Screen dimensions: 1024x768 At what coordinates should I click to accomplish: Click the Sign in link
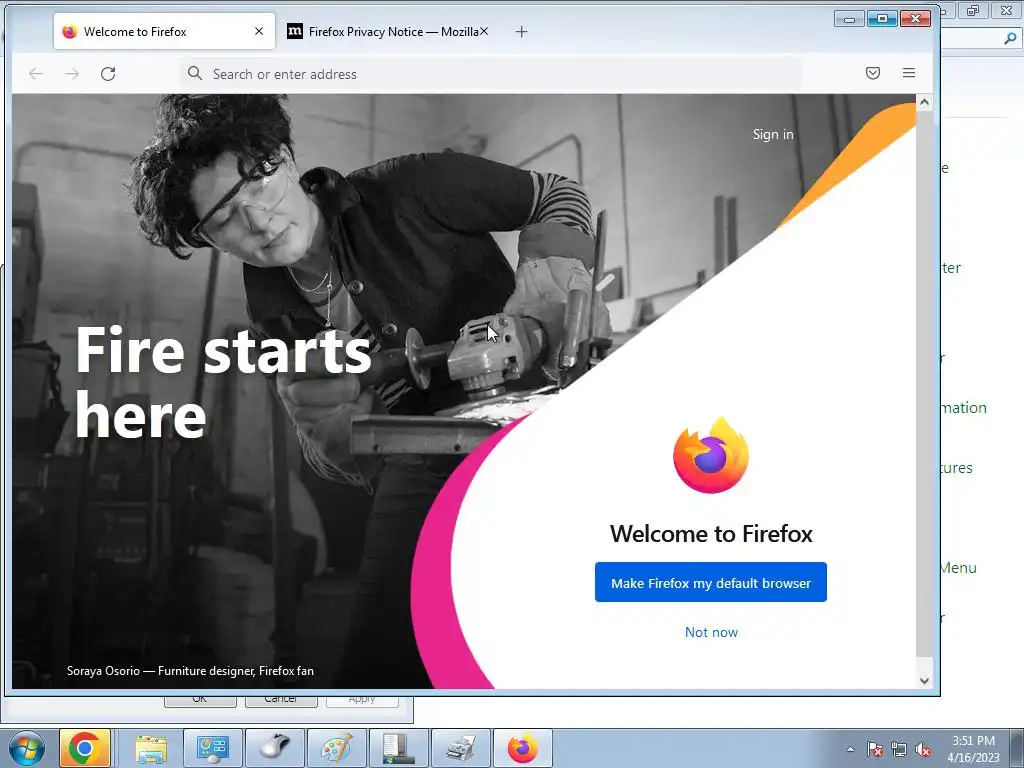[x=773, y=134]
